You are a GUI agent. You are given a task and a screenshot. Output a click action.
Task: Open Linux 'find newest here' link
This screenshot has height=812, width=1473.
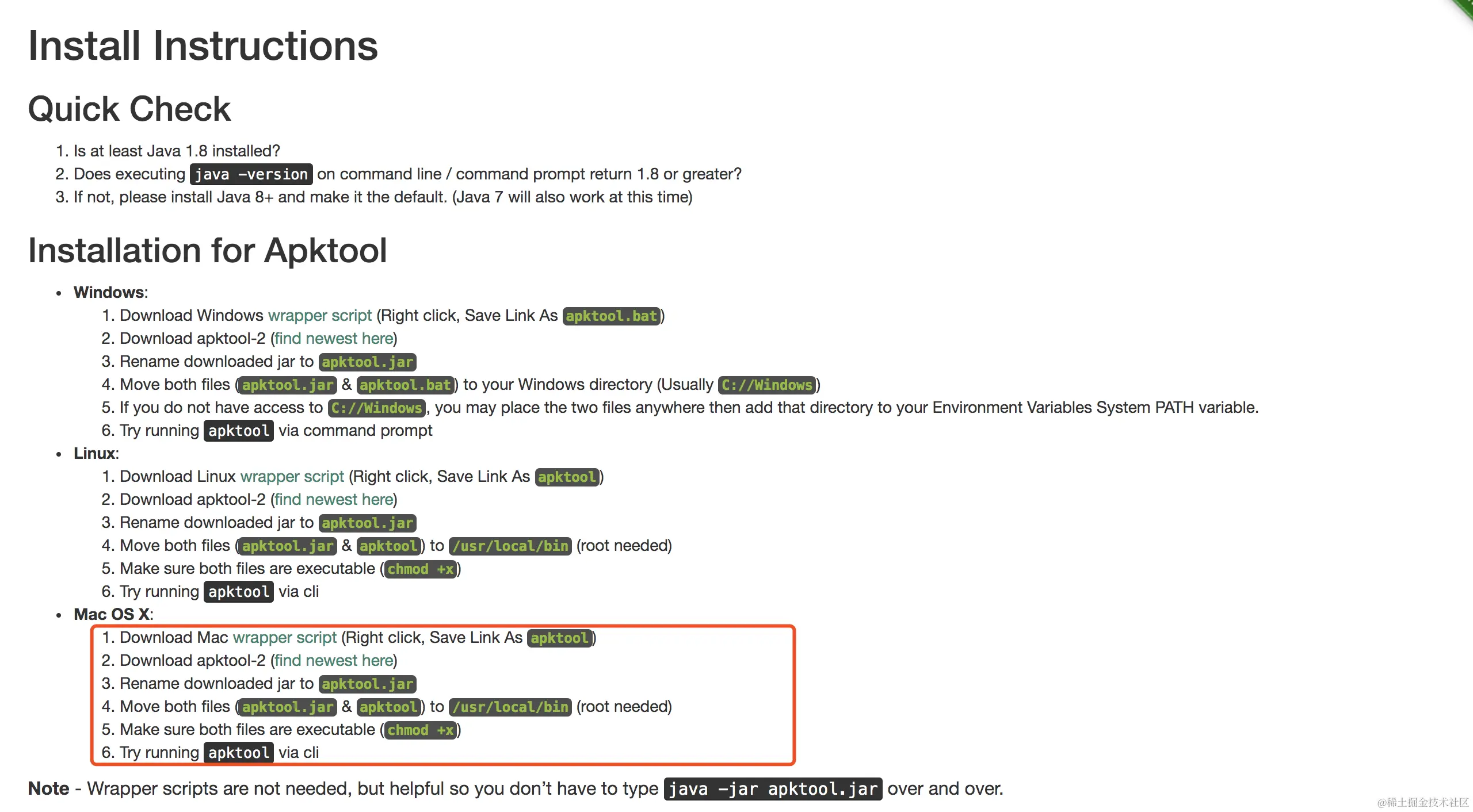coord(334,499)
